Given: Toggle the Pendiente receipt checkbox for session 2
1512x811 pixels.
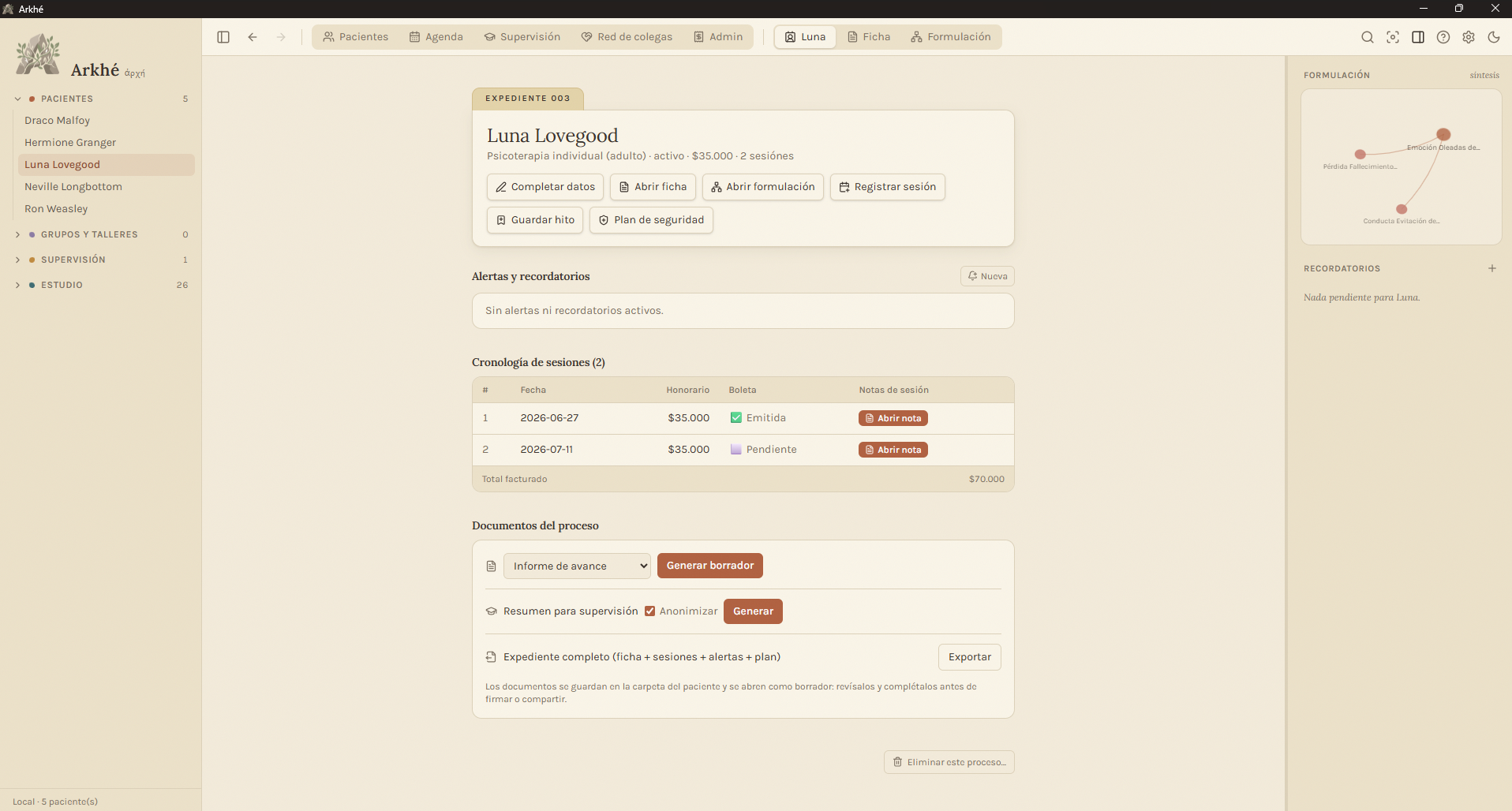Looking at the screenshot, I should 736,450.
